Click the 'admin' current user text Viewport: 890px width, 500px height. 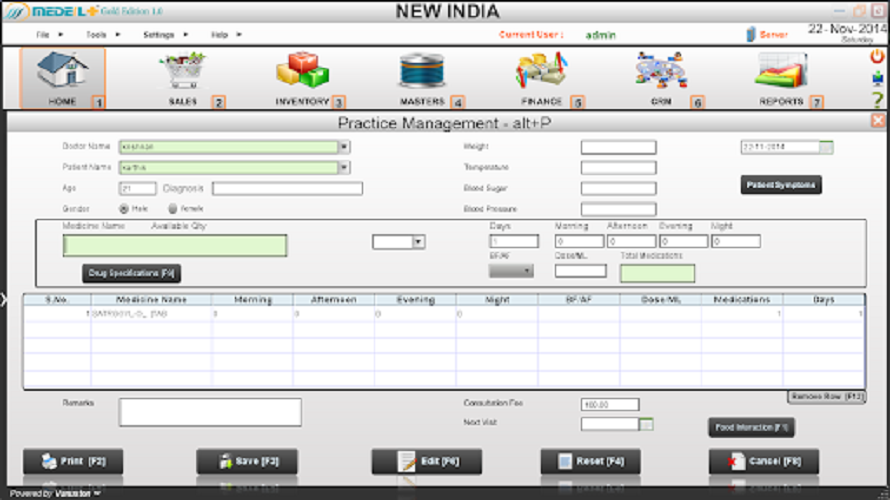tap(601, 35)
